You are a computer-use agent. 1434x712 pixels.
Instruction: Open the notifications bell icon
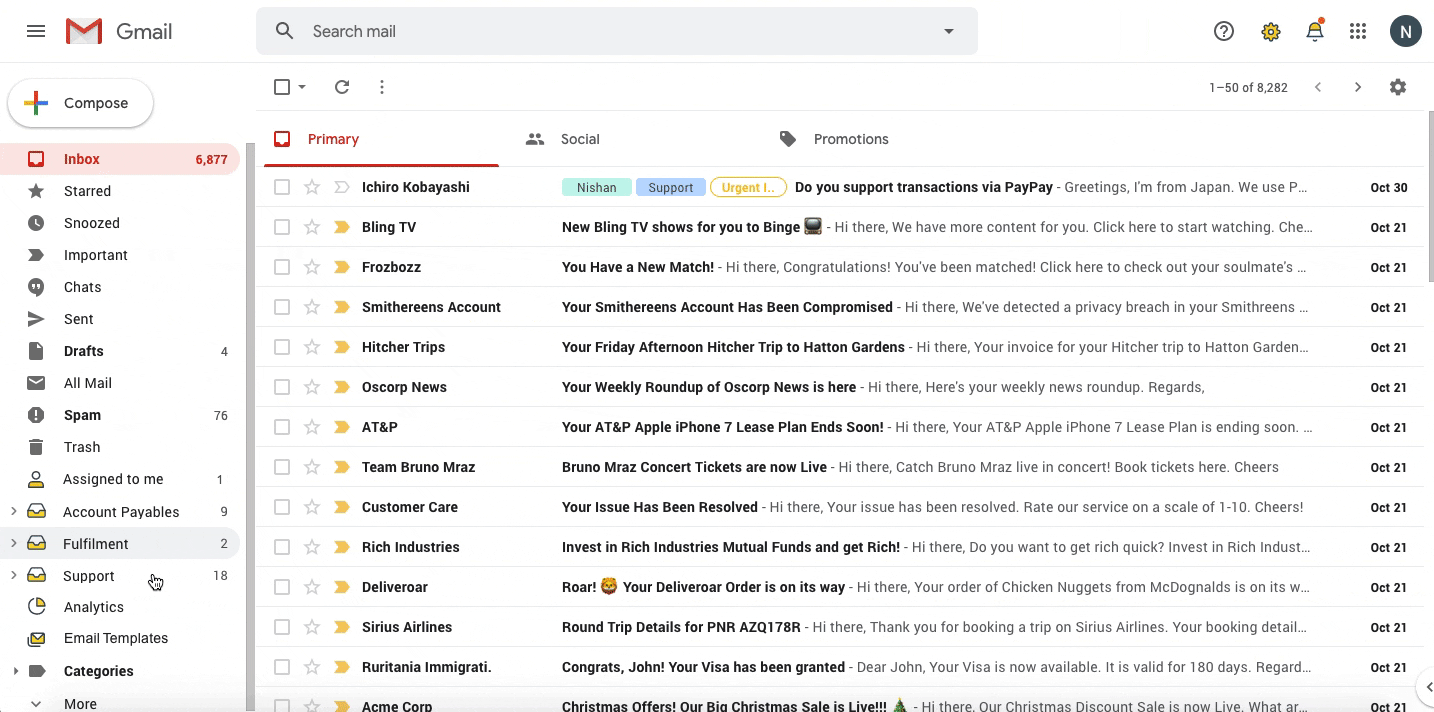click(x=1315, y=31)
